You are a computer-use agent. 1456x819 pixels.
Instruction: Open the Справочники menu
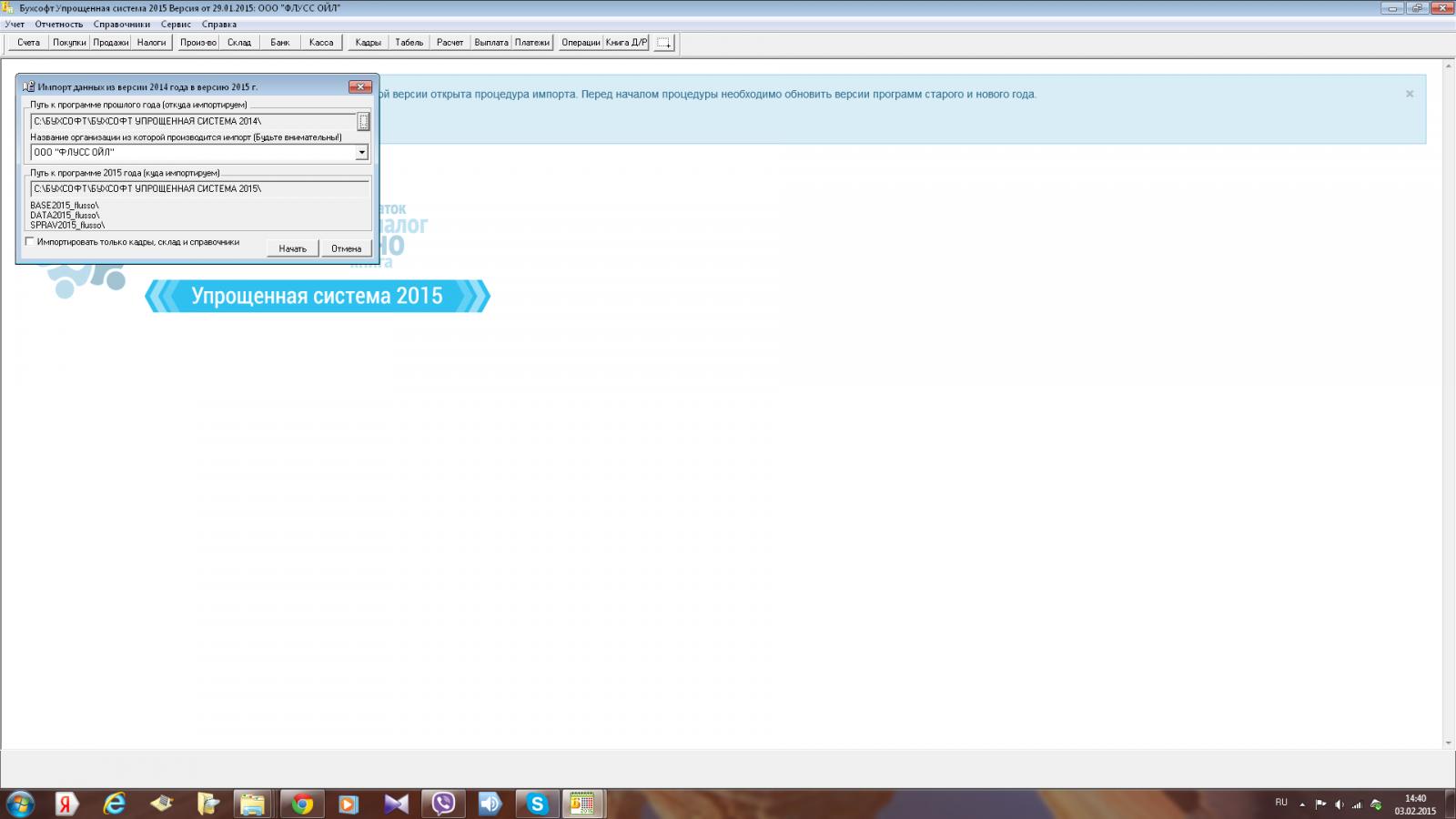[x=121, y=25]
